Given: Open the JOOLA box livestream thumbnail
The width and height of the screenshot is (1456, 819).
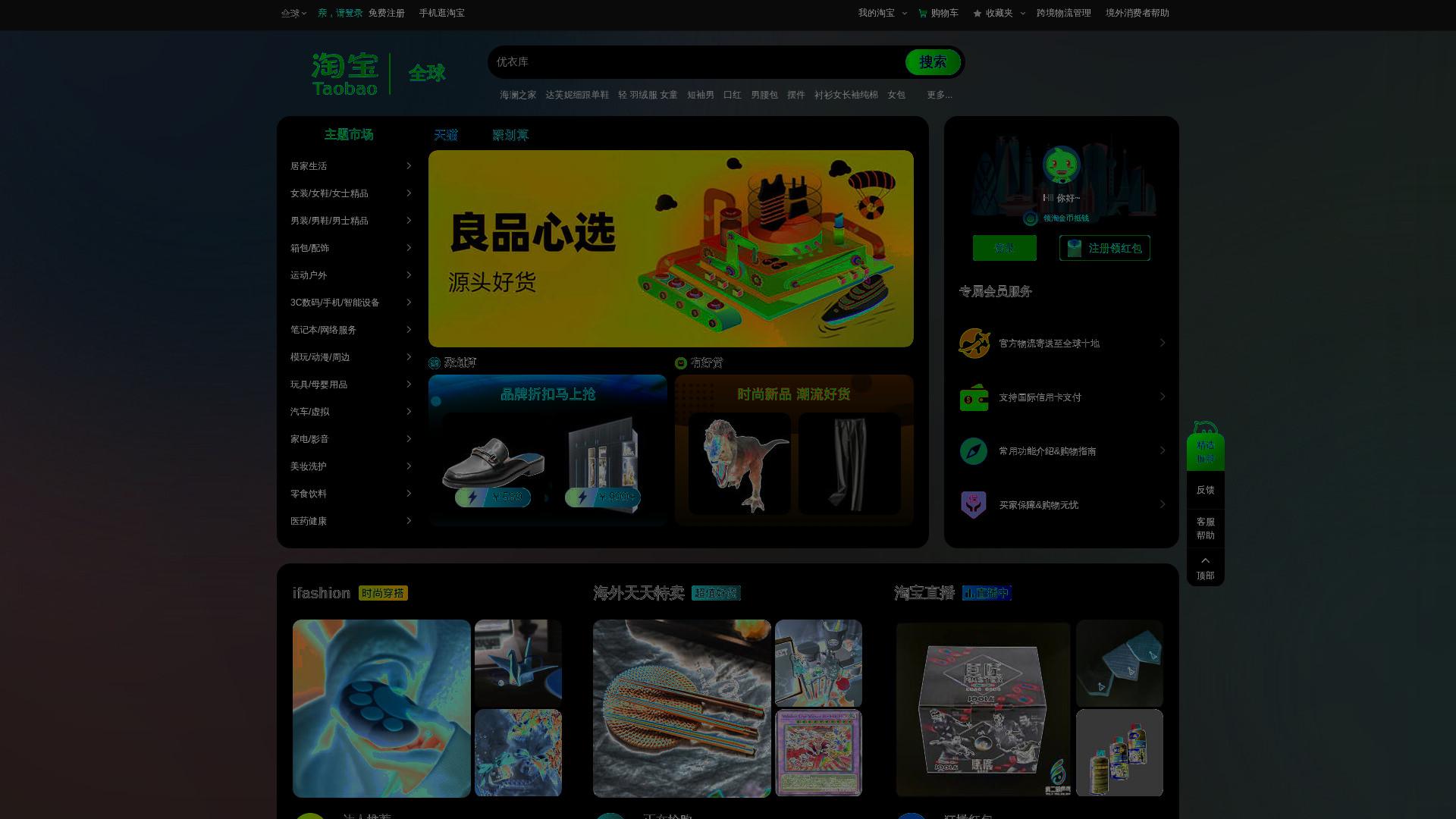Looking at the screenshot, I should pyautogui.click(x=983, y=709).
